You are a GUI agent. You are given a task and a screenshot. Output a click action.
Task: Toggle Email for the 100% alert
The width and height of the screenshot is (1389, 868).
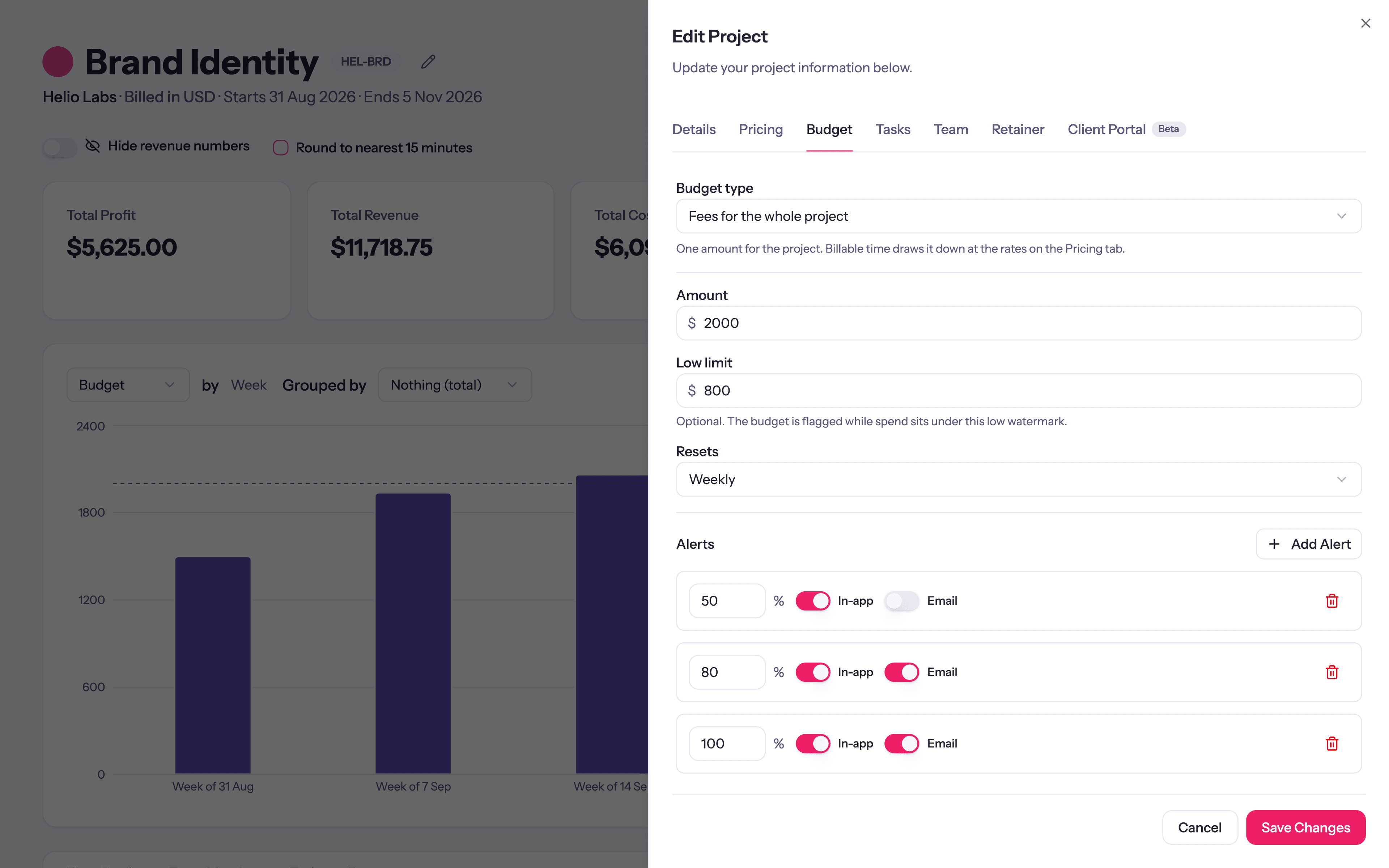(x=902, y=744)
